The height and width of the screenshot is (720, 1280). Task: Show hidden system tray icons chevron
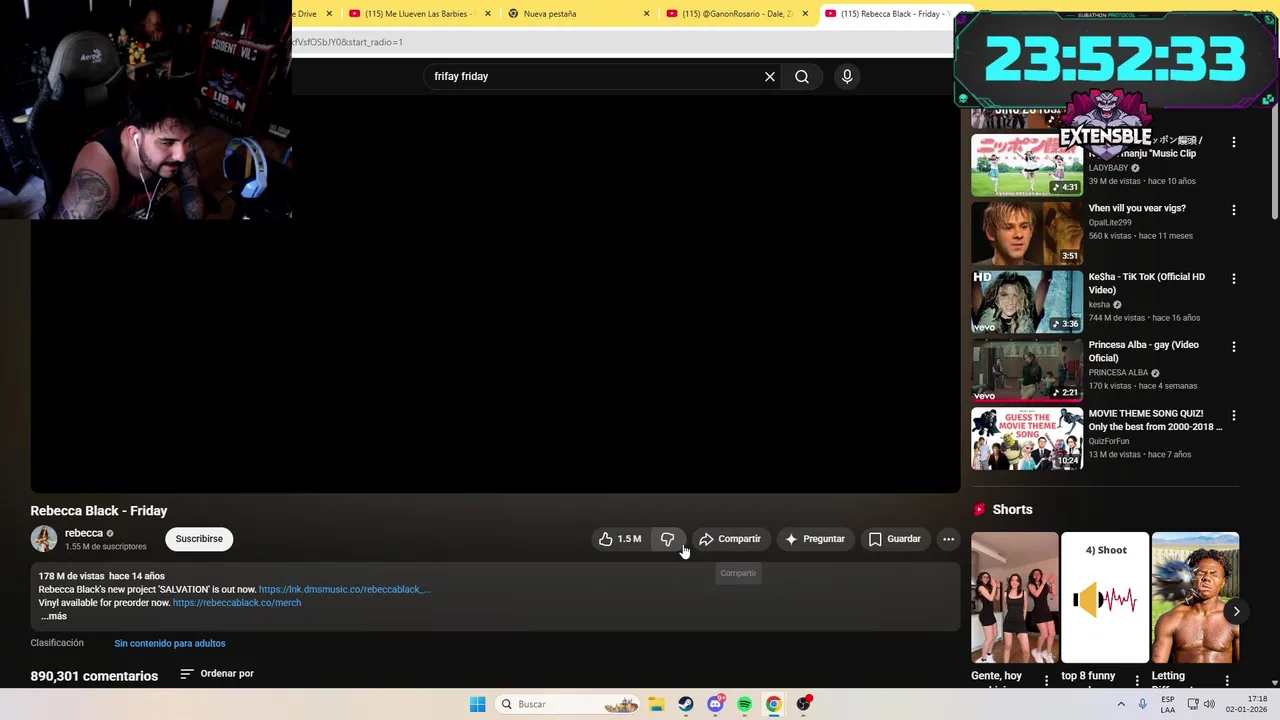(1121, 704)
